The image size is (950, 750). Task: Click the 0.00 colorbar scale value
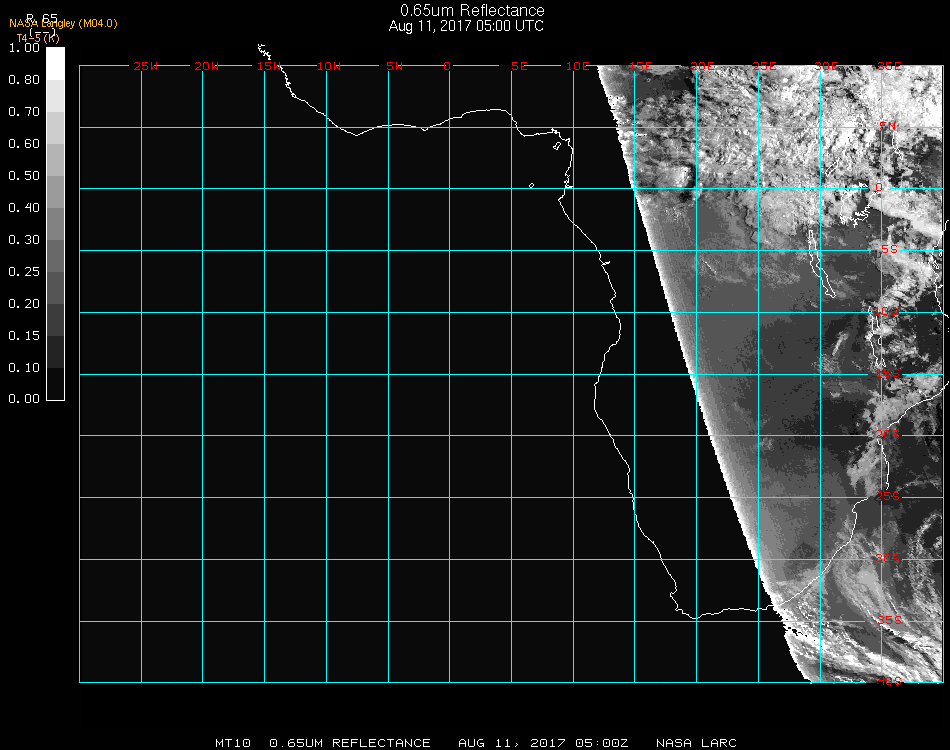click(x=24, y=399)
